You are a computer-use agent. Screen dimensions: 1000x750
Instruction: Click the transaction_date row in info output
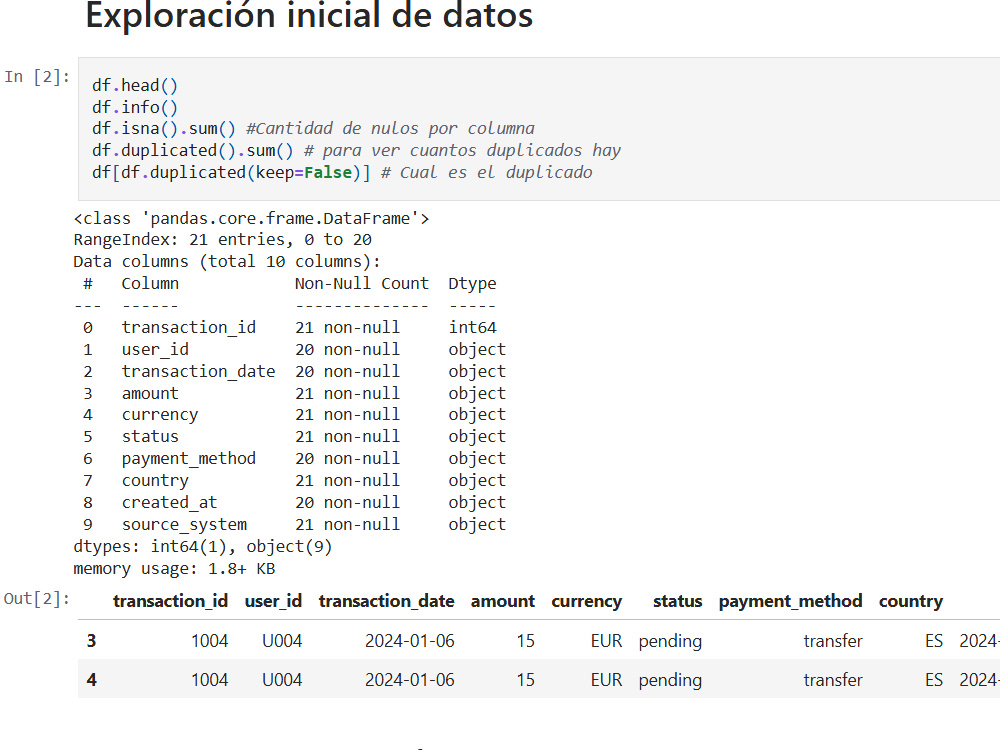pos(293,371)
